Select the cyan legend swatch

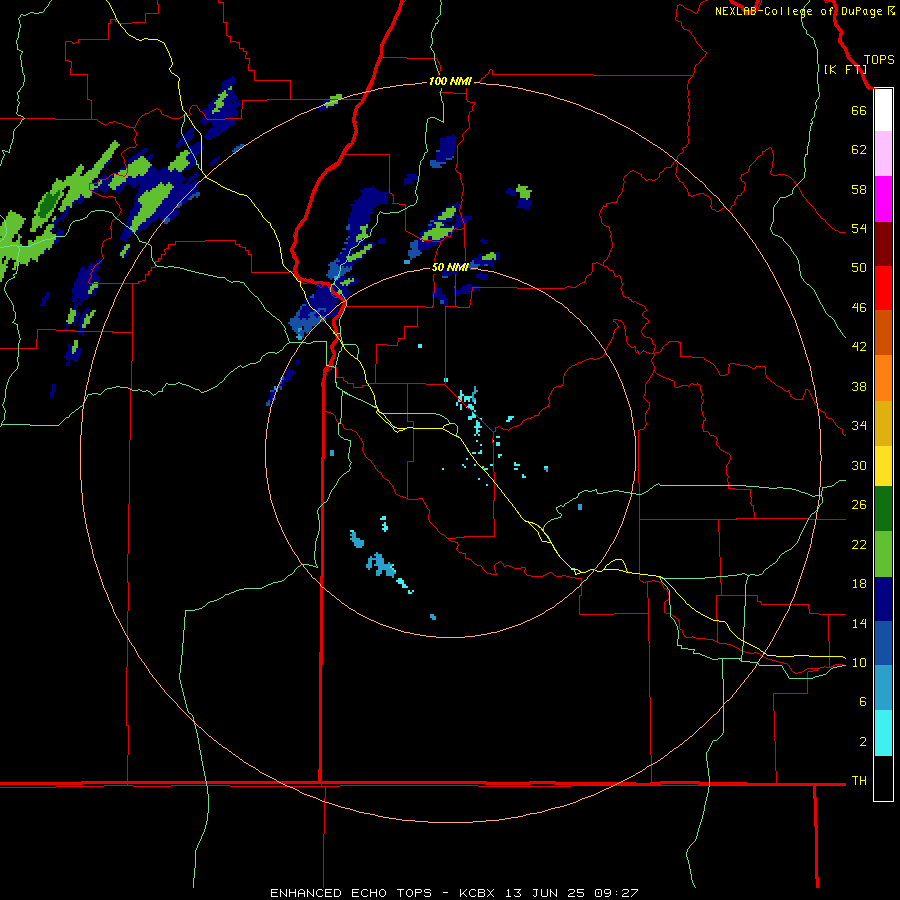click(883, 733)
